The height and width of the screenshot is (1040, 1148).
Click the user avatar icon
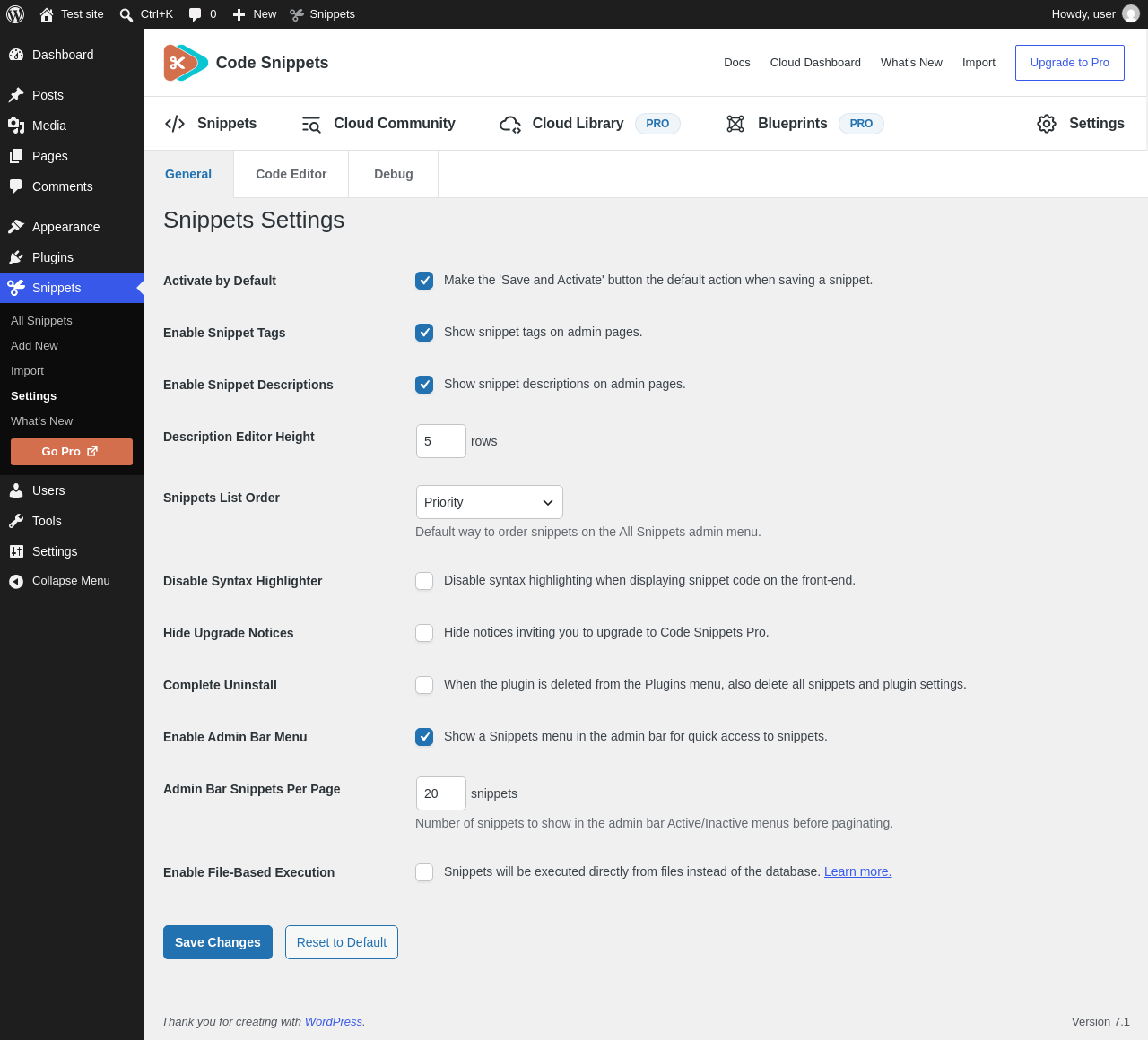coord(1131,14)
